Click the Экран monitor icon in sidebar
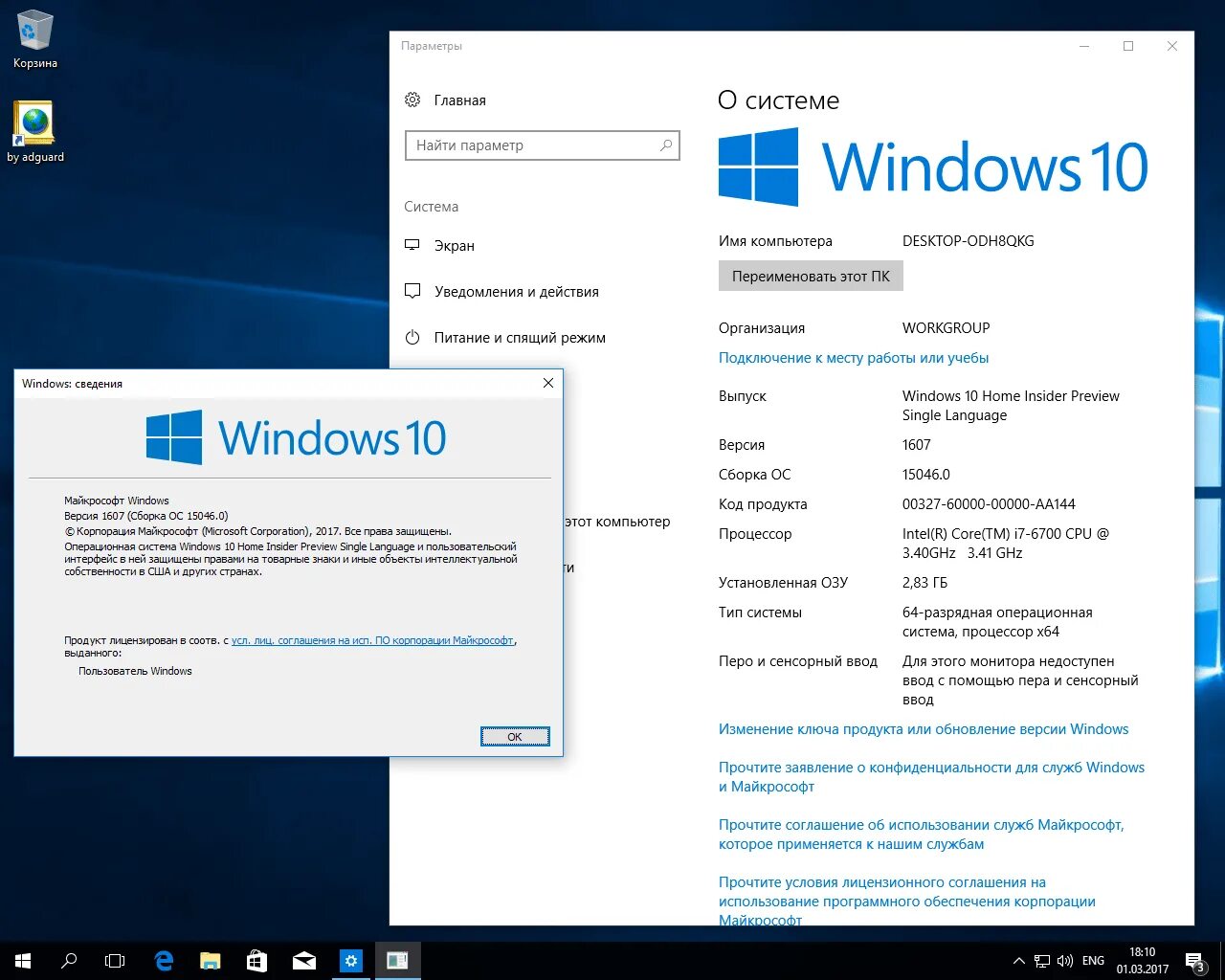 point(412,245)
